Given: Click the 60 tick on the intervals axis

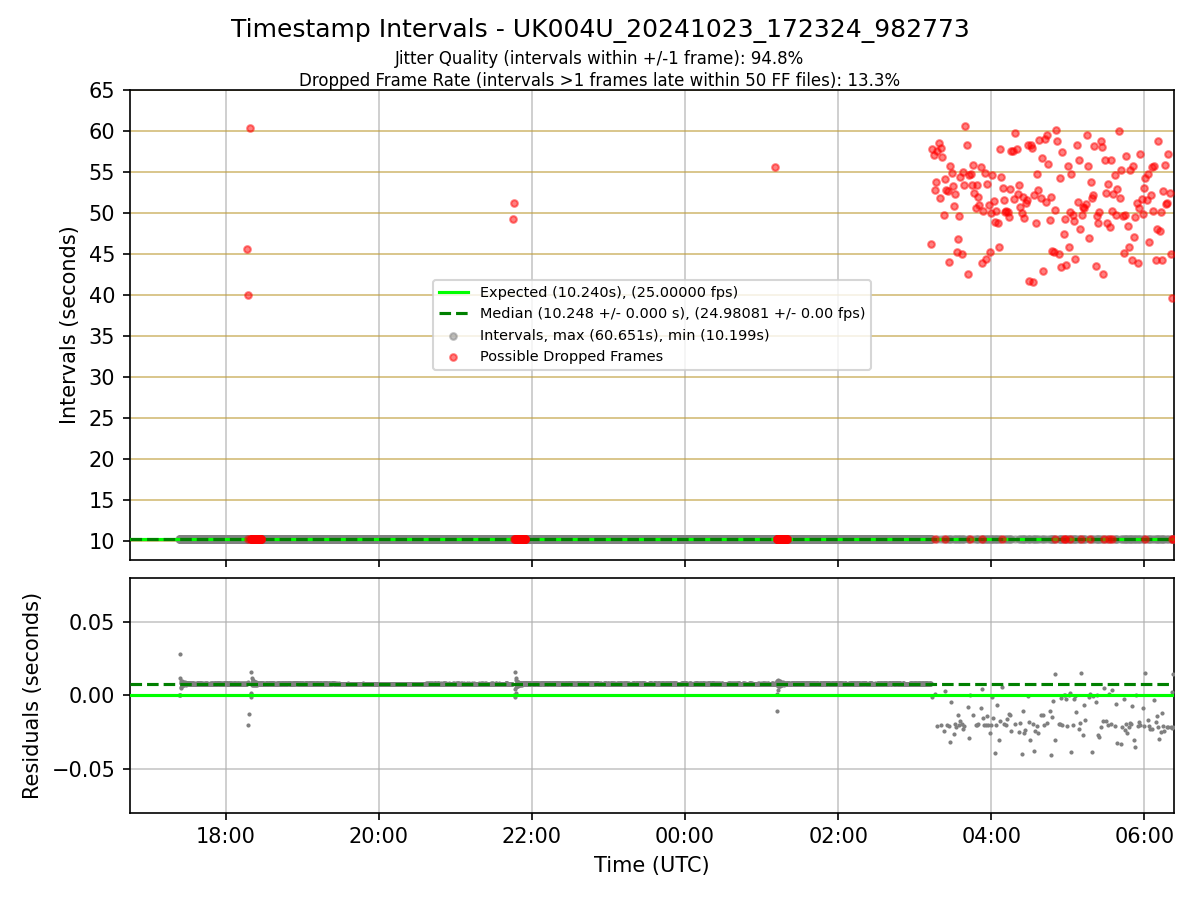Looking at the screenshot, I should coord(103,131).
